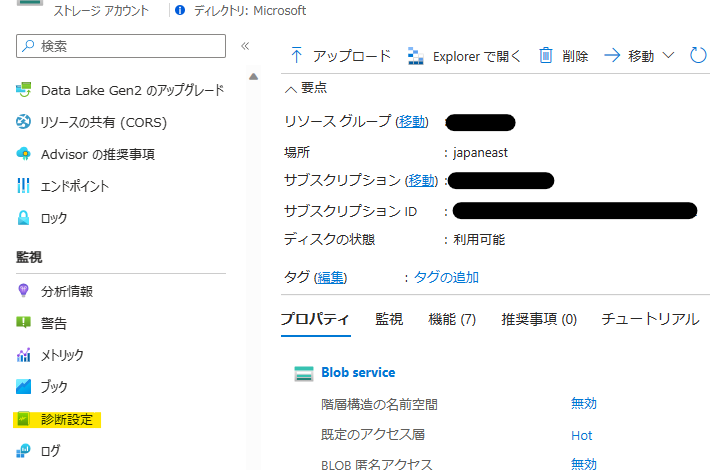
Task: Click the sidebar scroll up arrow
Action: coord(254,77)
